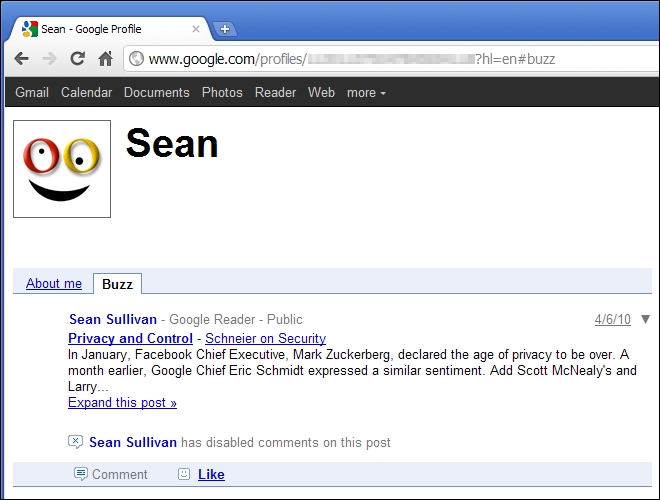Click the Comment bubble icon
The width and height of the screenshot is (660, 500).
80,474
